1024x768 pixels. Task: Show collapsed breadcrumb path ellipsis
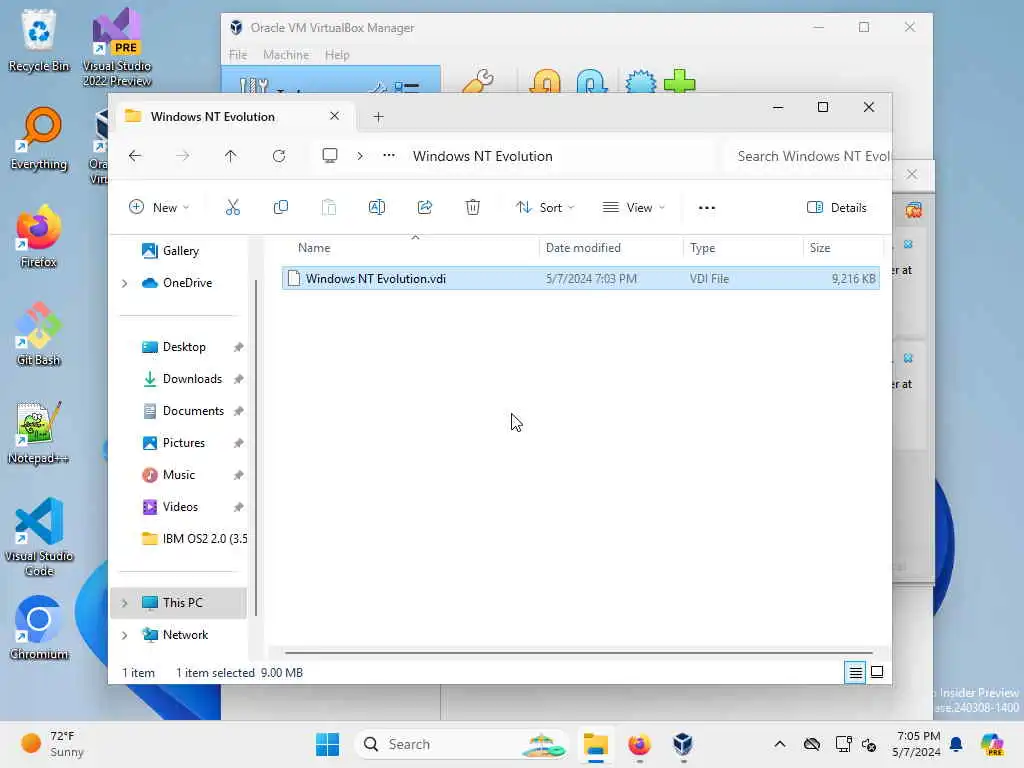pos(389,155)
